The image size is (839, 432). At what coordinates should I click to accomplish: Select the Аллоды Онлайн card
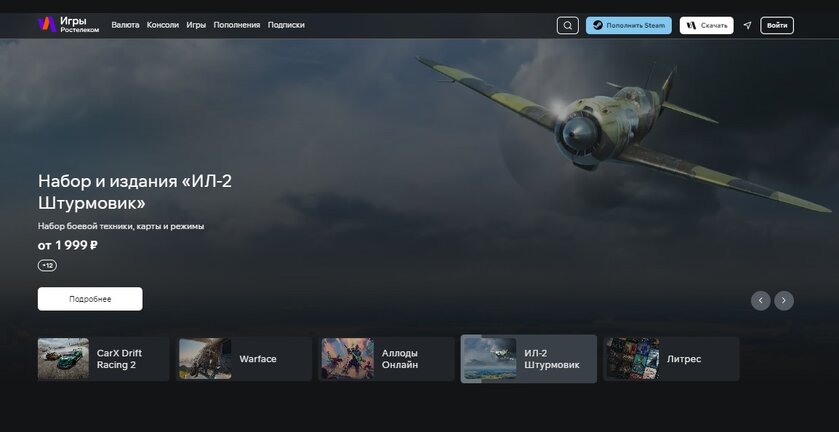[x=387, y=359]
